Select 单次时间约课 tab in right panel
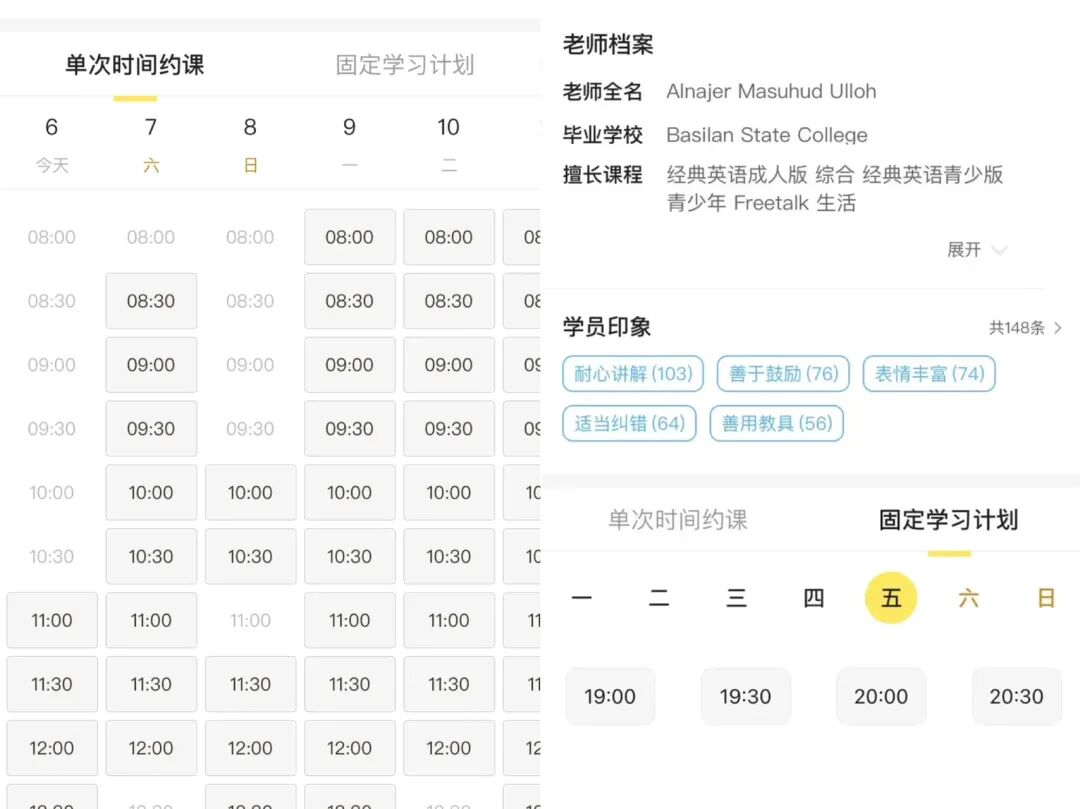This screenshot has width=1080, height=809. (x=678, y=519)
